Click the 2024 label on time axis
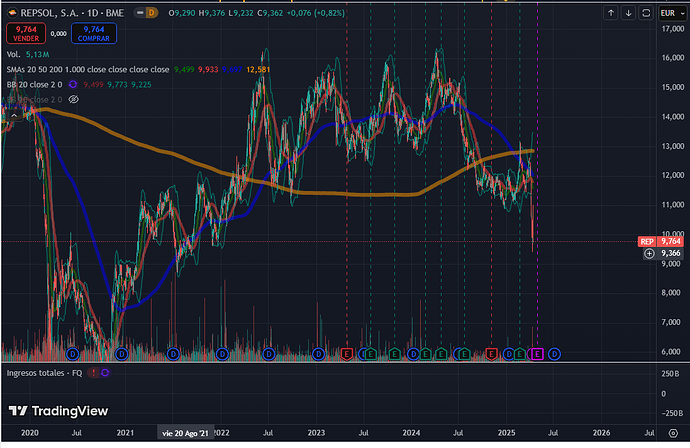The width and height of the screenshot is (690, 448). tap(411, 433)
